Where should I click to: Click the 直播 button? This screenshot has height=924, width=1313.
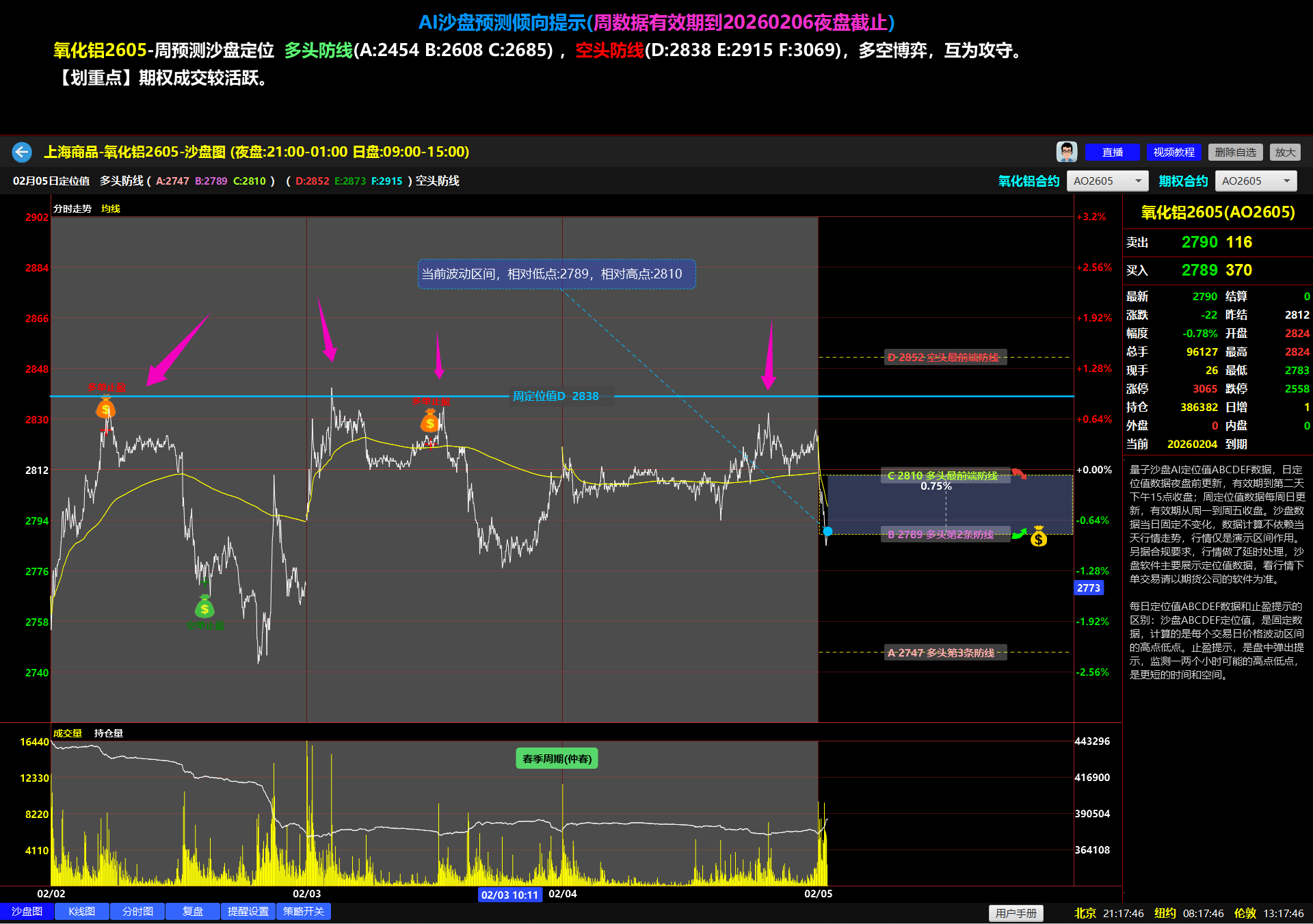(x=1112, y=152)
